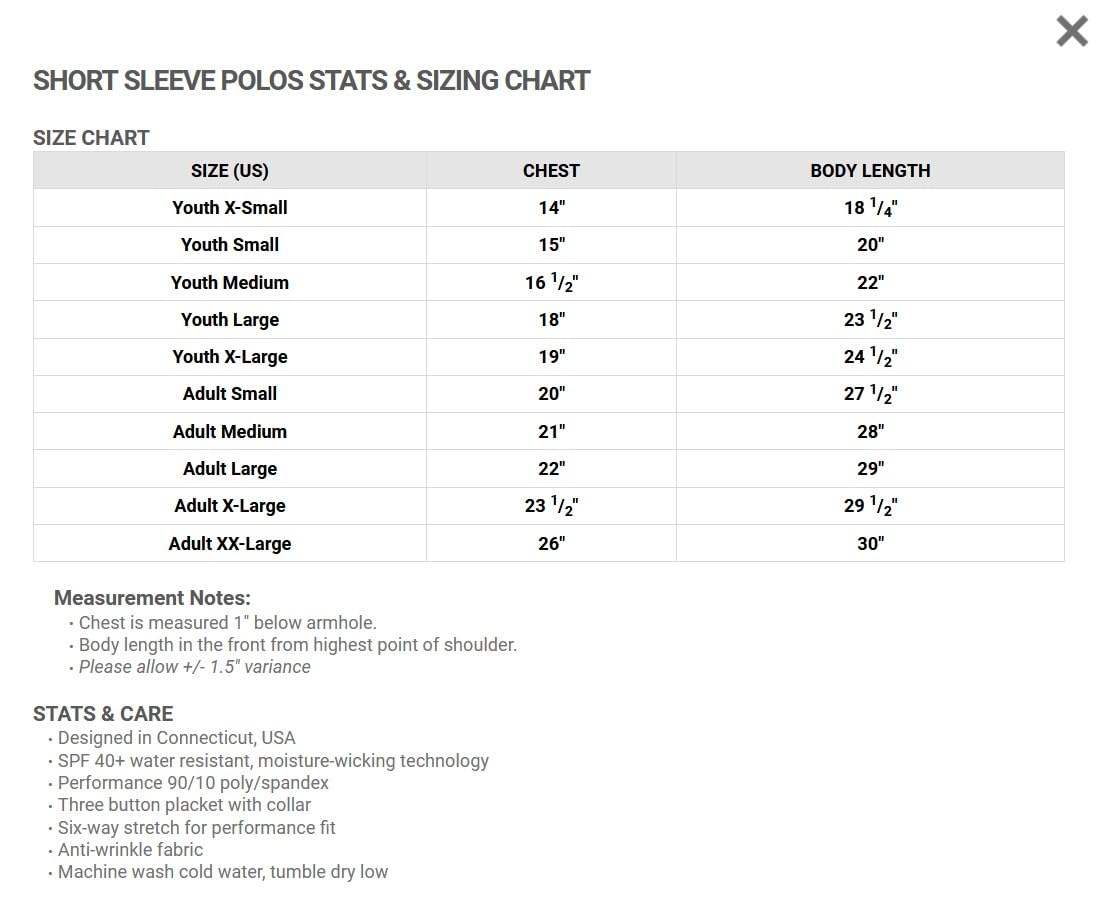This screenshot has width=1101, height=914.
Task: Click the Short Sleeve Polos chart title
Action: pyautogui.click(x=312, y=81)
